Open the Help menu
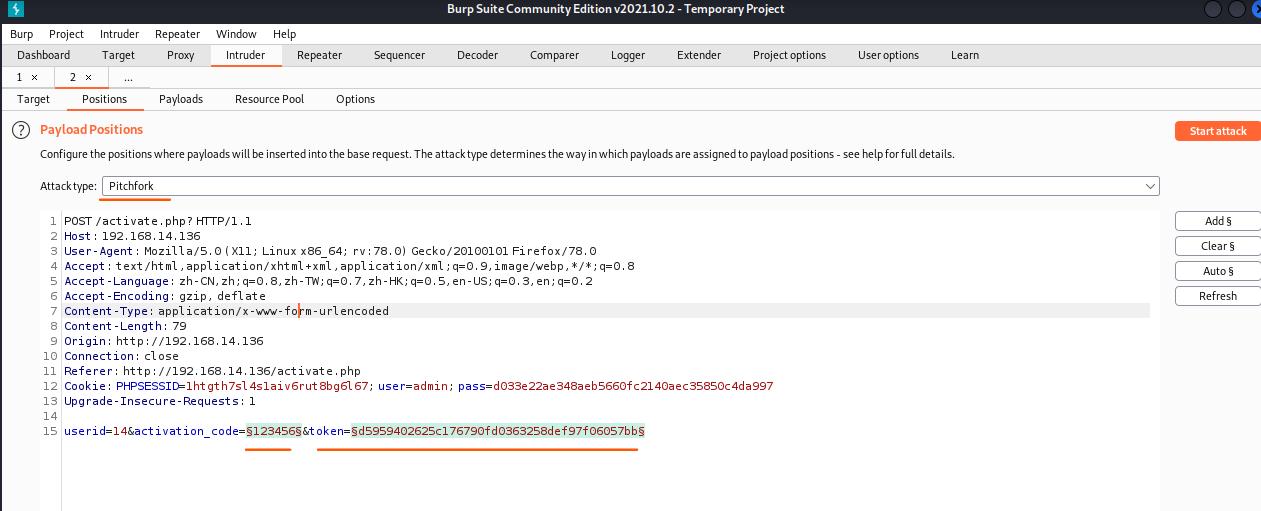 [x=284, y=34]
